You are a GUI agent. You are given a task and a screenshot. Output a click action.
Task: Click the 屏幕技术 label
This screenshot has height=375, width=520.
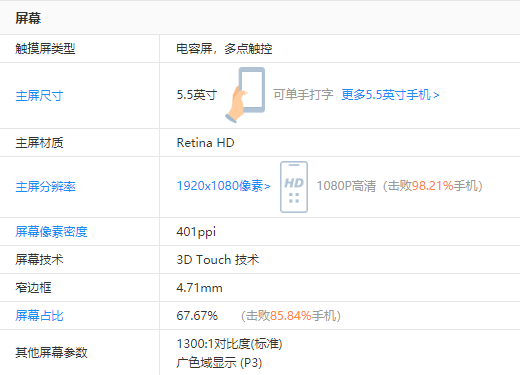pos(39,259)
